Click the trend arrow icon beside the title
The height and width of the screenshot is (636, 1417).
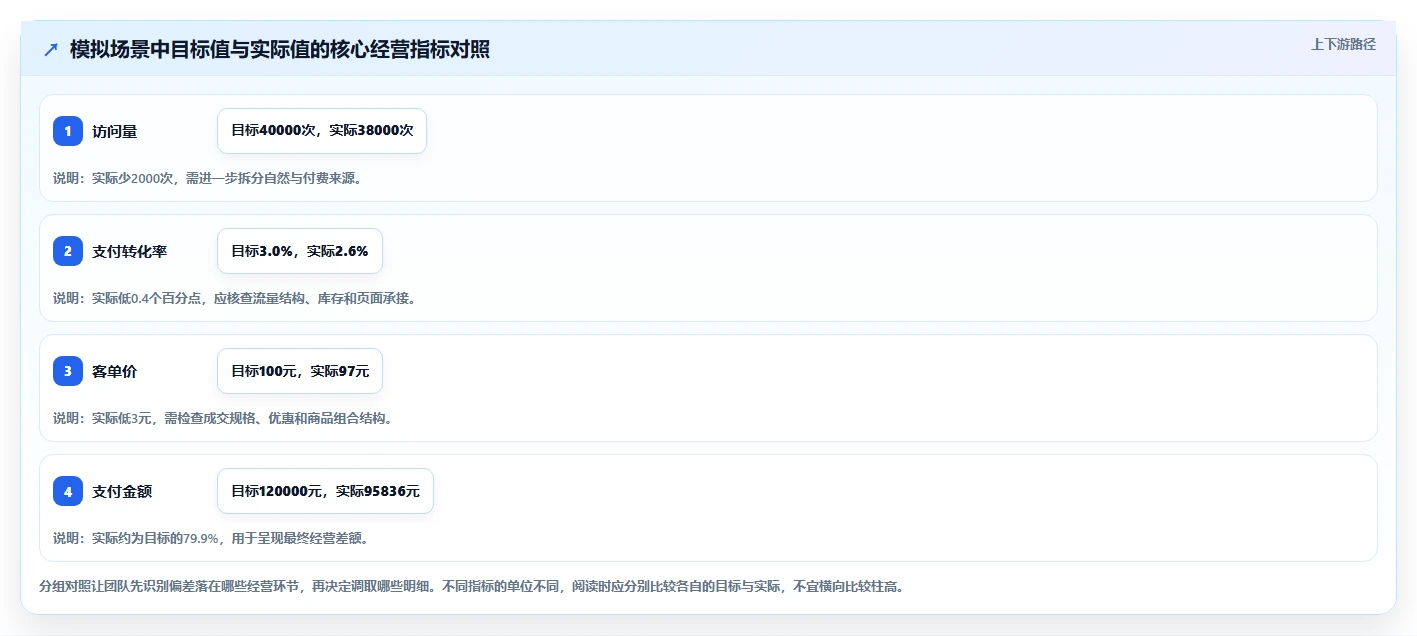(x=50, y=49)
